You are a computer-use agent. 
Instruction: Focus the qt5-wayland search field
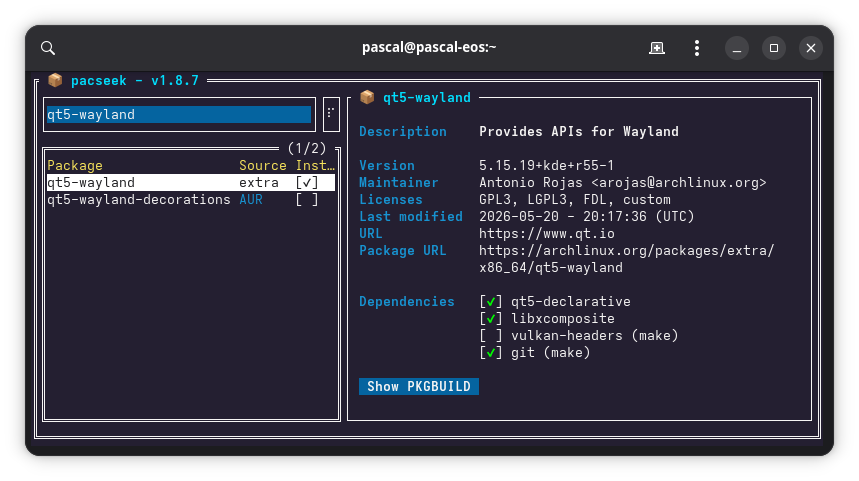coord(179,114)
